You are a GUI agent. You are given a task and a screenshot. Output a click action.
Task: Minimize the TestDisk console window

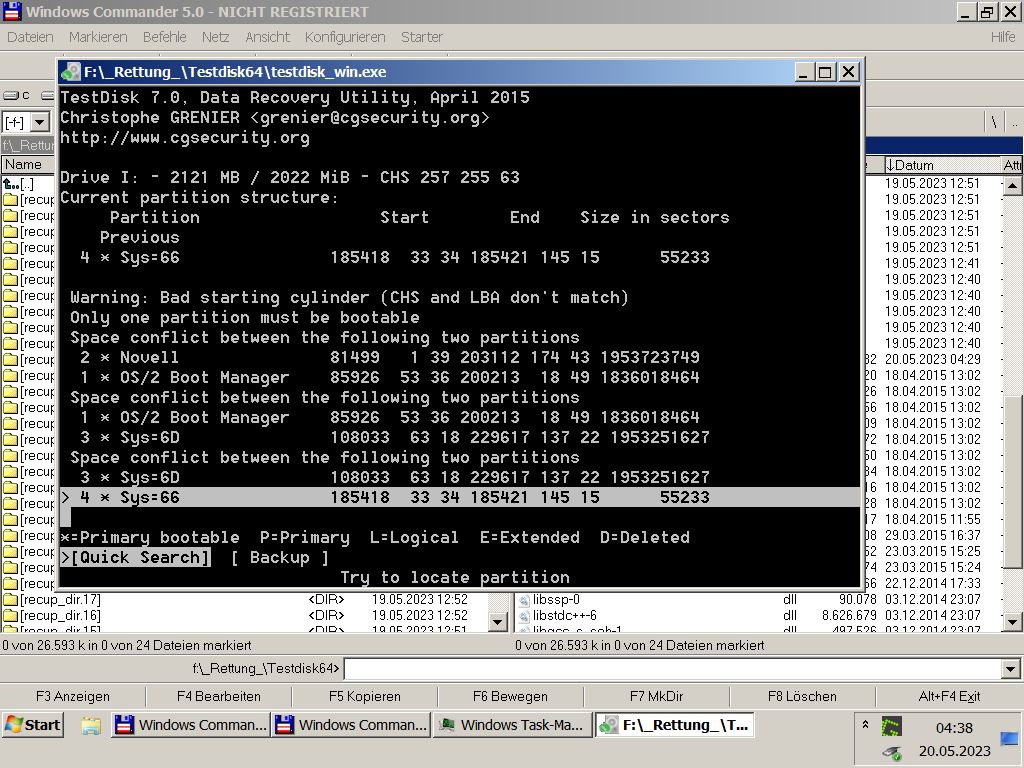[803, 72]
